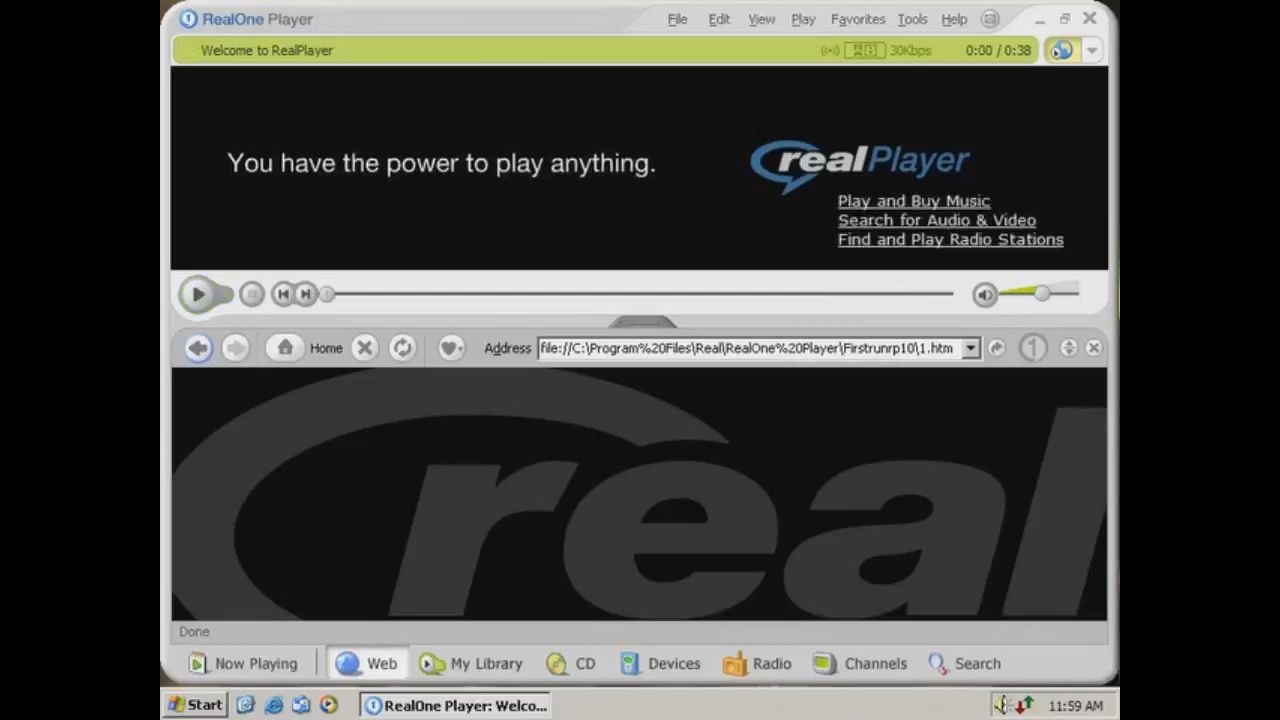1280x720 pixels.
Task: Stop loading the current page
Action: tap(364, 348)
